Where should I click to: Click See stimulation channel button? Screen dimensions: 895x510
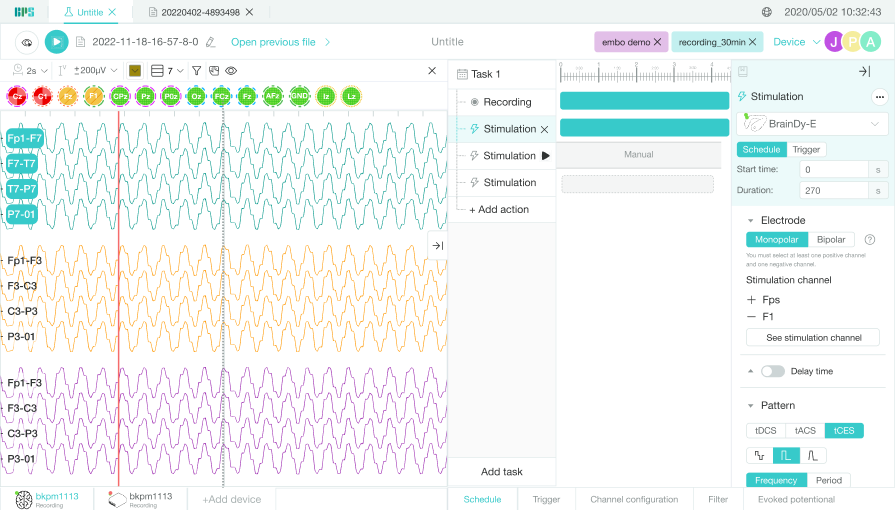[x=813, y=338]
